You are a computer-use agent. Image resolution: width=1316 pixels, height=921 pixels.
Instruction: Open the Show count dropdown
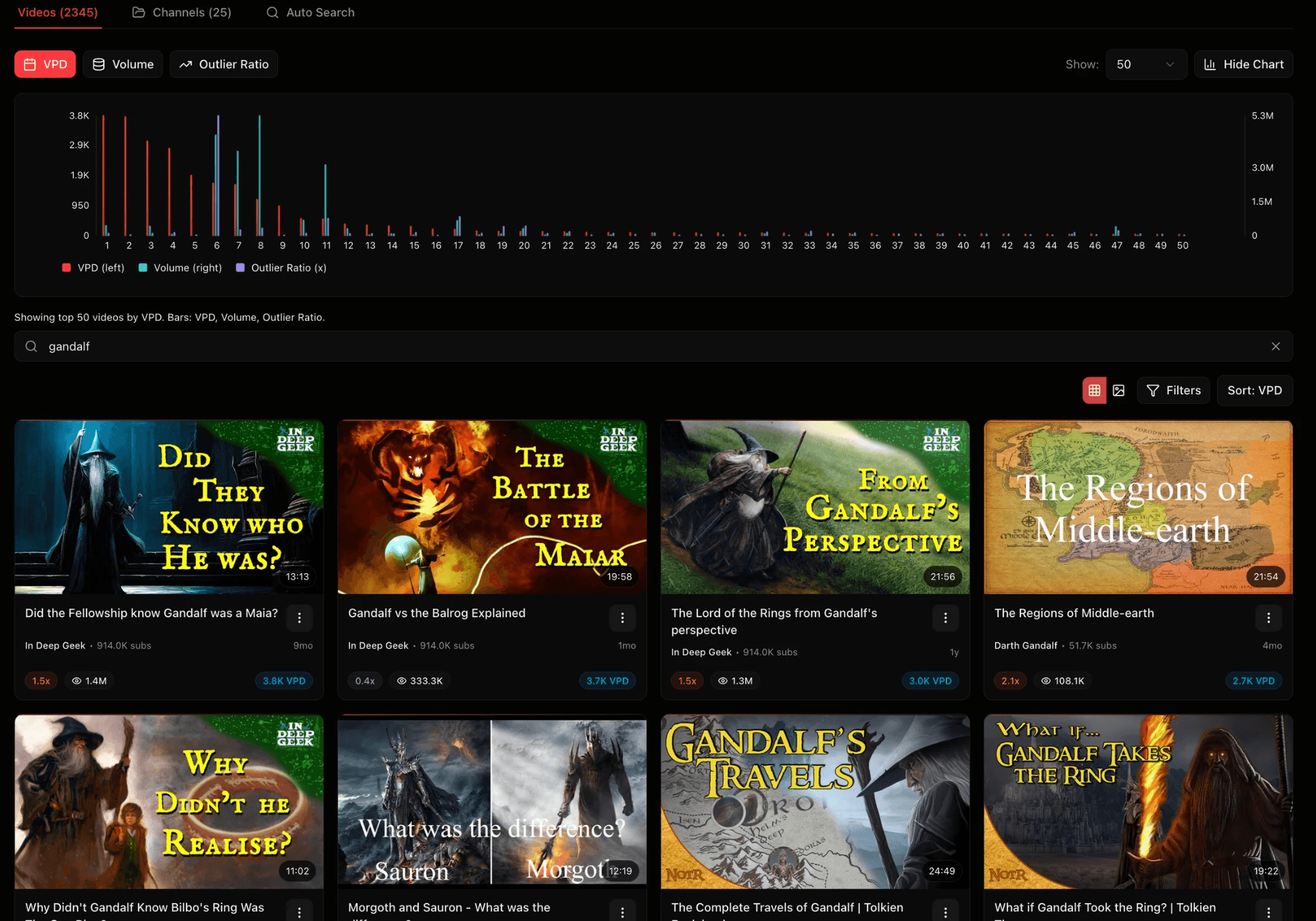[x=1145, y=63]
